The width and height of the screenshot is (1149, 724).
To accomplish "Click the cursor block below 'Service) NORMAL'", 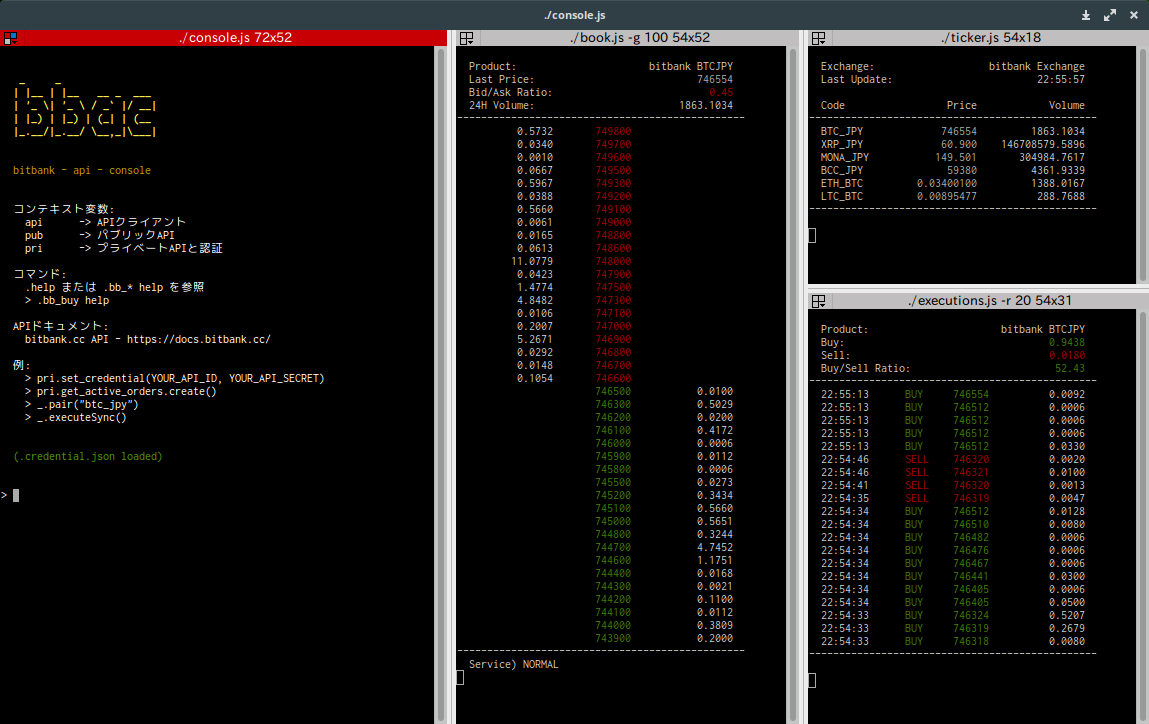I will 460,678.
